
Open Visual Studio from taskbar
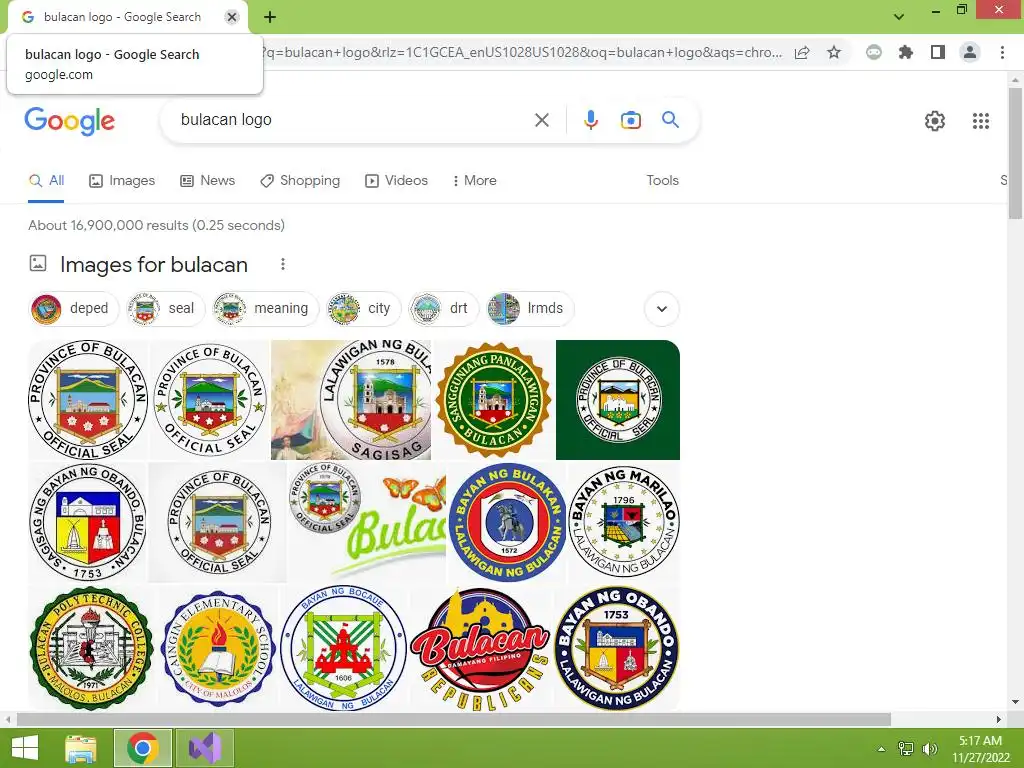pyautogui.click(x=205, y=748)
